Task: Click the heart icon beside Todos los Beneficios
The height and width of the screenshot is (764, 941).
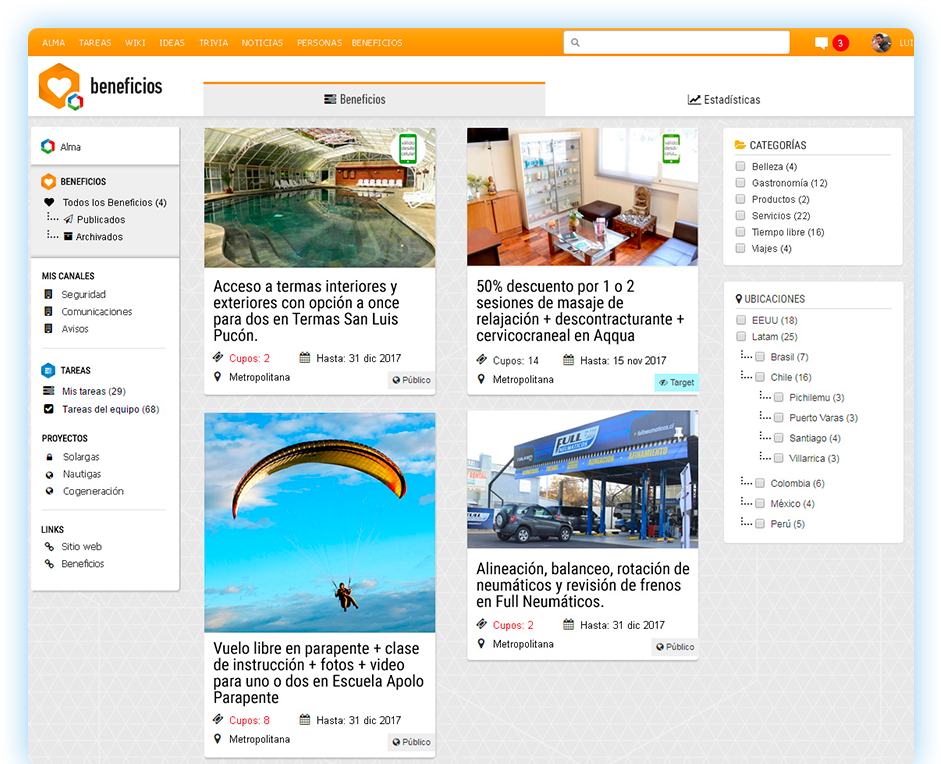Action: (49, 202)
